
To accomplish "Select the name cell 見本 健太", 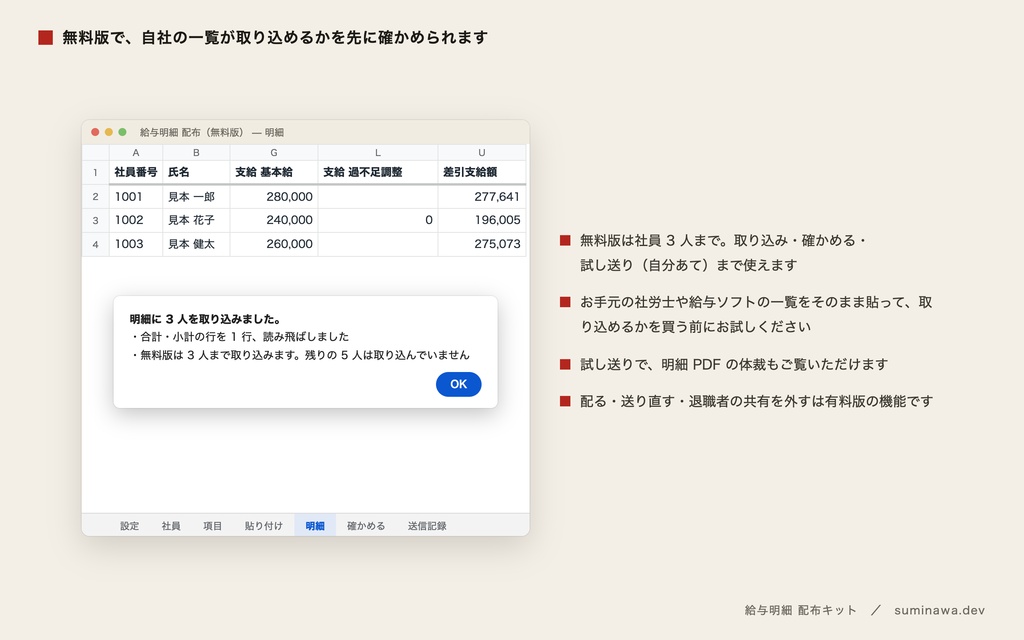I will click(196, 244).
